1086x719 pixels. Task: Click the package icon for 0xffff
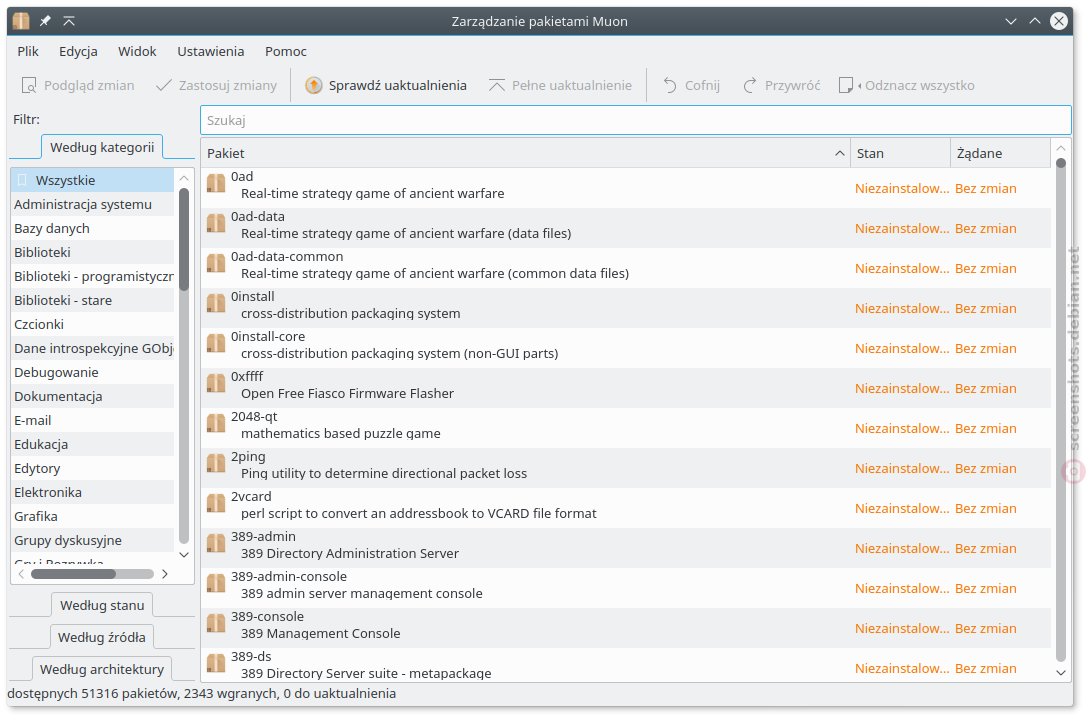pos(216,383)
